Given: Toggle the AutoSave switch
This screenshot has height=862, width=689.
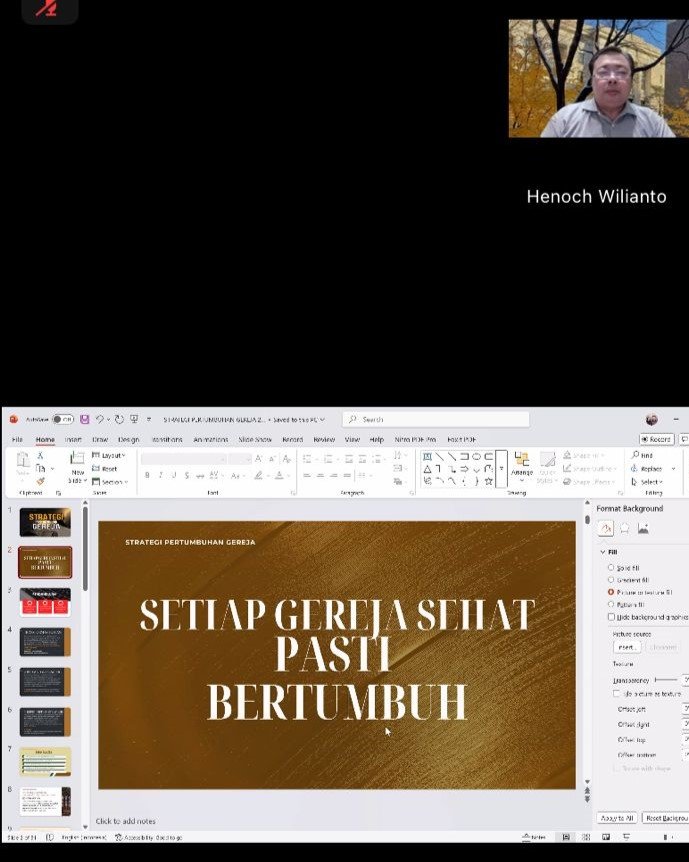Looking at the screenshot, I should point(63,419).
